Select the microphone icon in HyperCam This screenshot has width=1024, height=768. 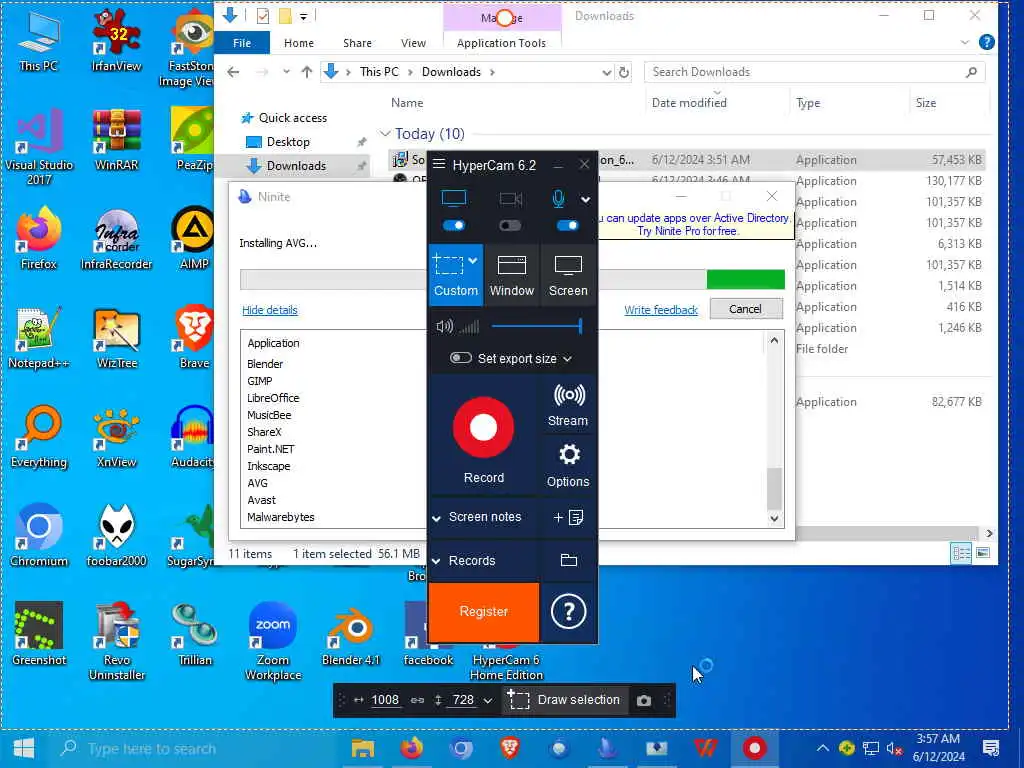[x=558, y=199]
